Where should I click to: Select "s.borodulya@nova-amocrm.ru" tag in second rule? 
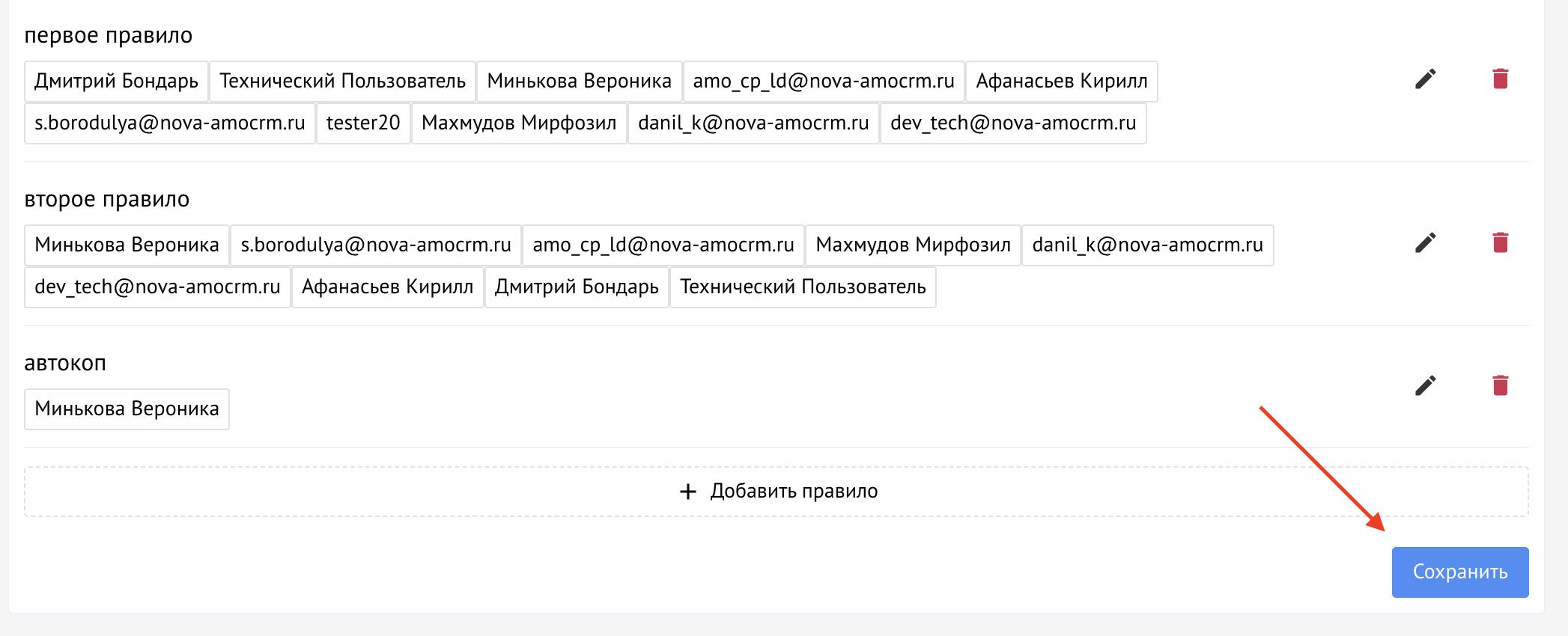click(x=375, y=245)
